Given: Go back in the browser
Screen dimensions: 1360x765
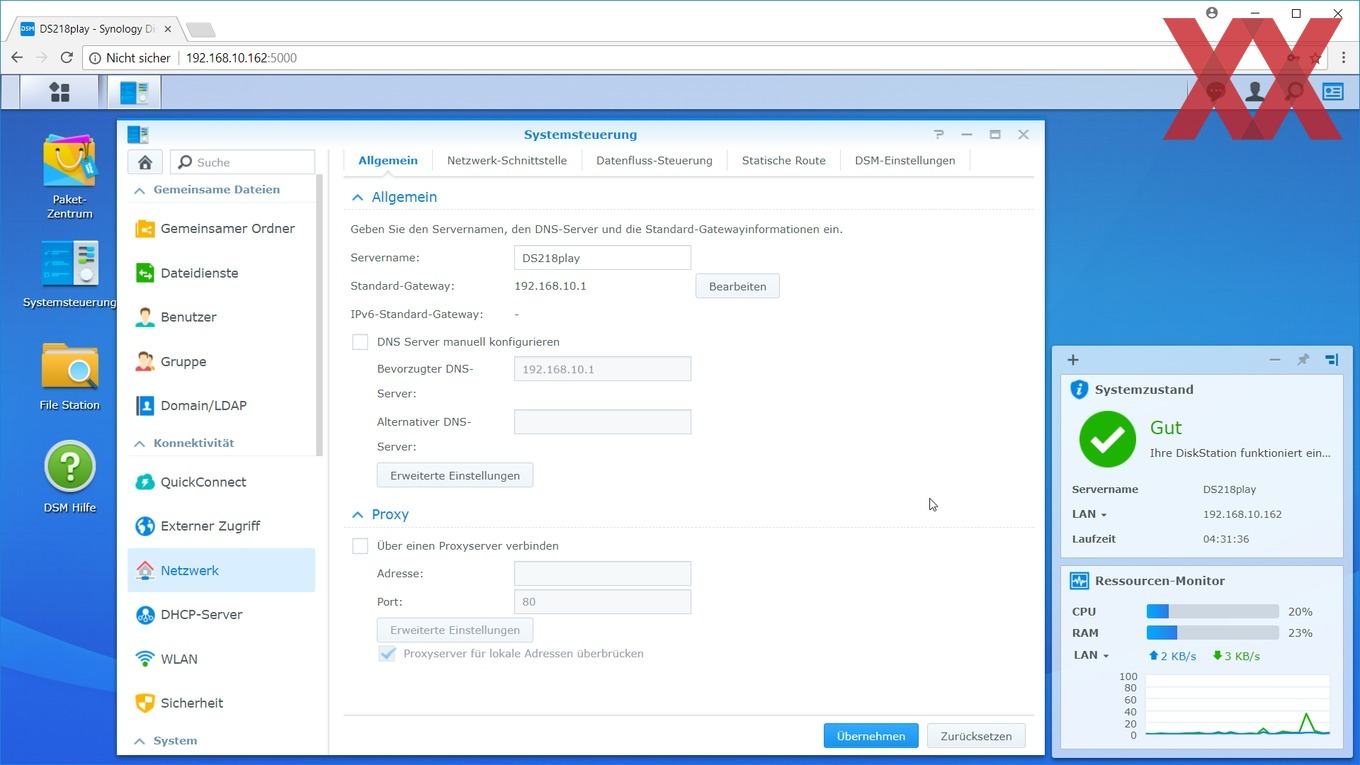Looking at the screenshot, I should point(17,58).
